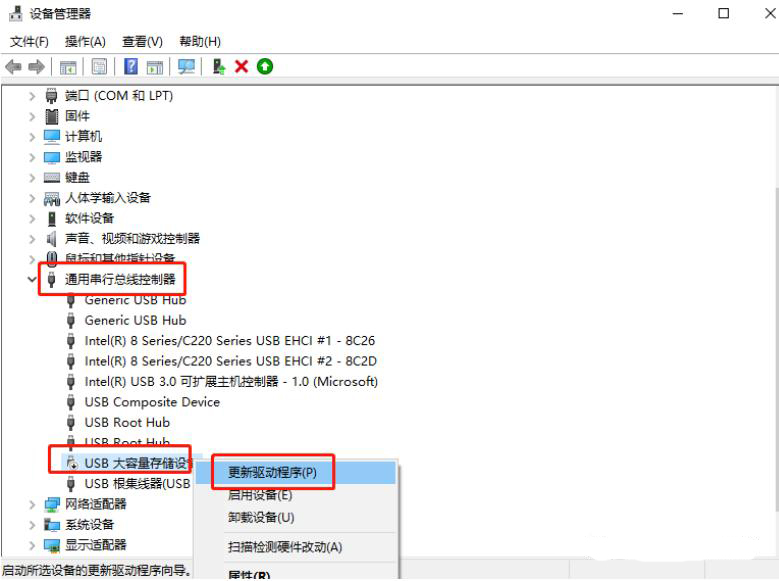Viewport: 779px width, 581px height.
Task: Click the Back arrow toolbar icon
Action: click(x=13, y=67)
